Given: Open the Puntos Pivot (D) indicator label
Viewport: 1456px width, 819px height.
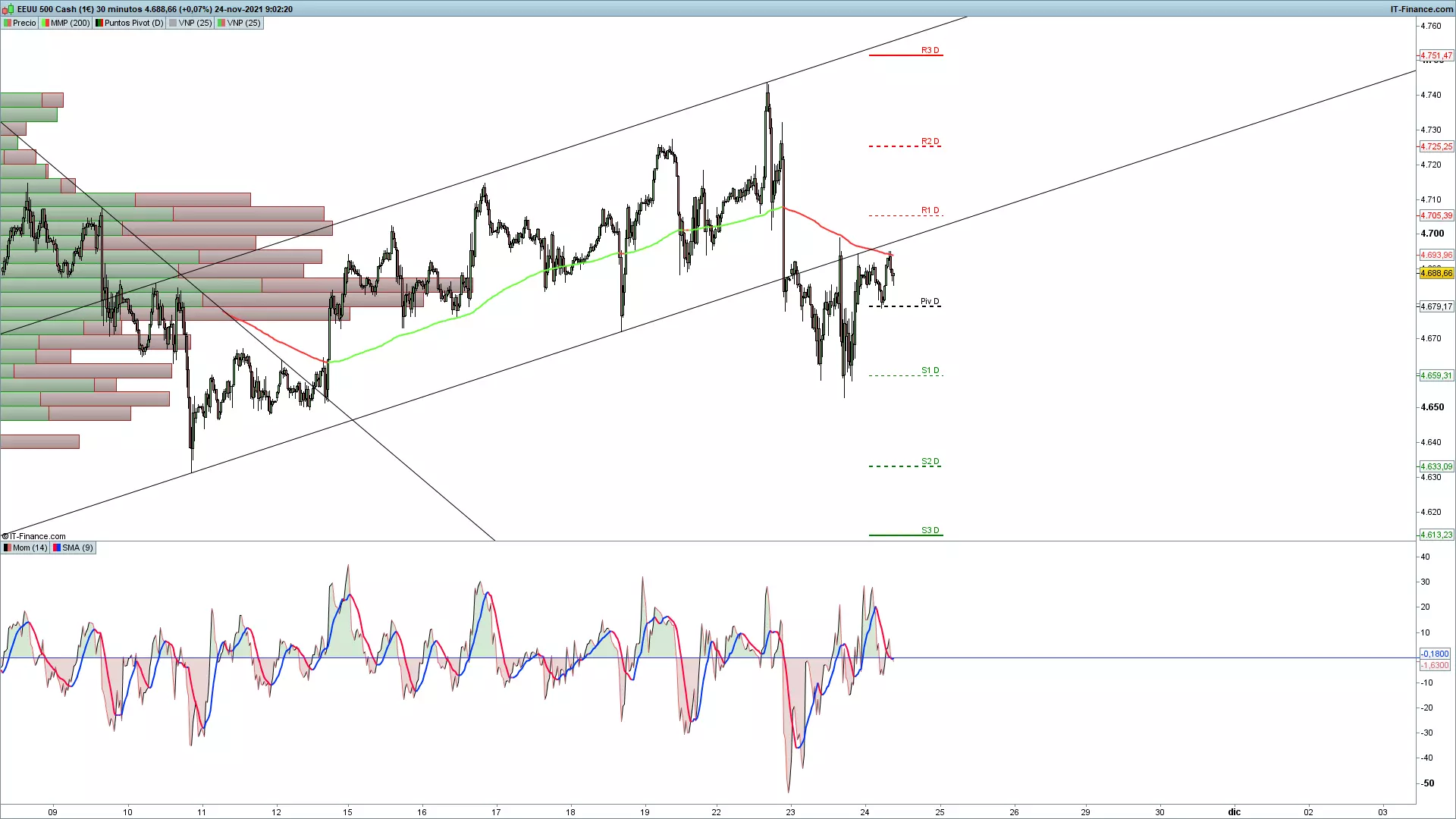Looking at the screenshot, I should (x=129, y=23).
